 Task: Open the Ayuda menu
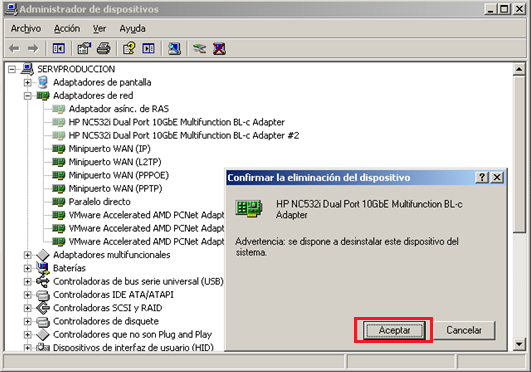coord(132,29)
